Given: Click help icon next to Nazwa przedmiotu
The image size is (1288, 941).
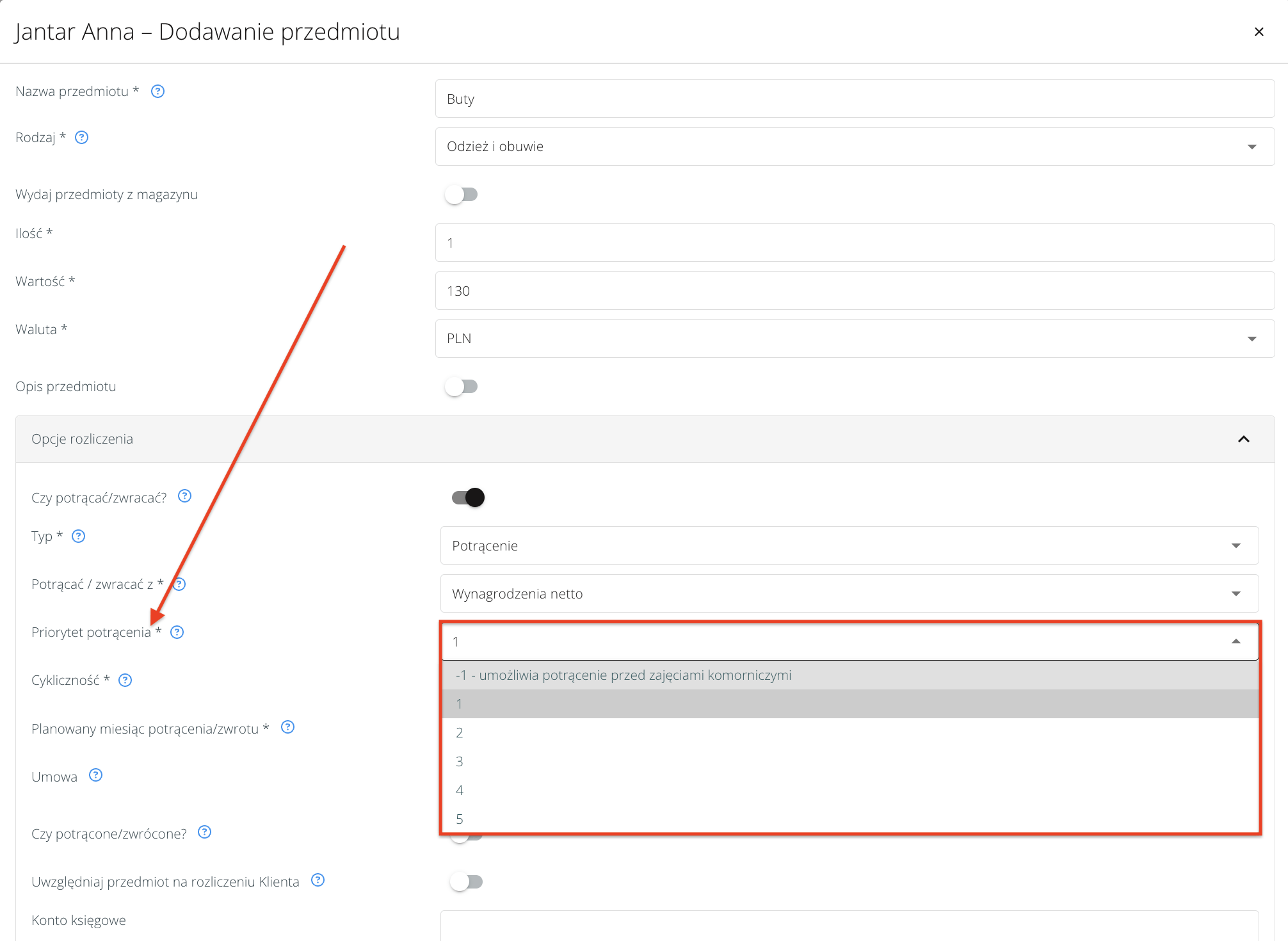Looking at the screenshot, I should click(157, 92).
